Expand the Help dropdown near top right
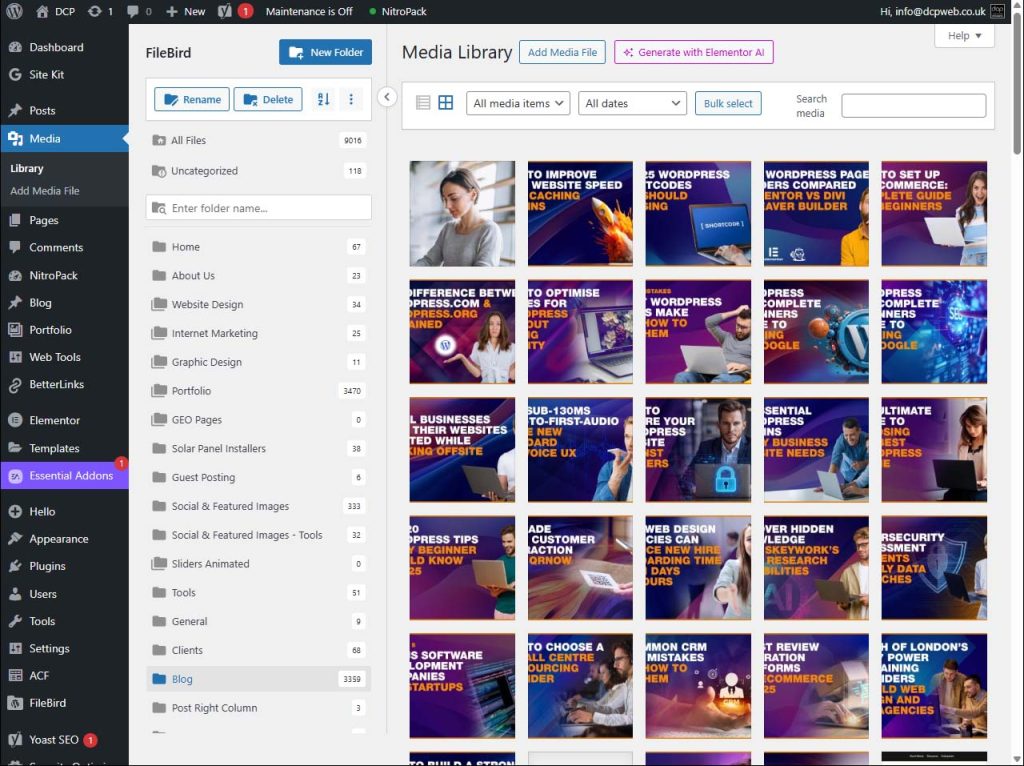This screenshot has height=766, width=1024. click(x=963, y=35)
